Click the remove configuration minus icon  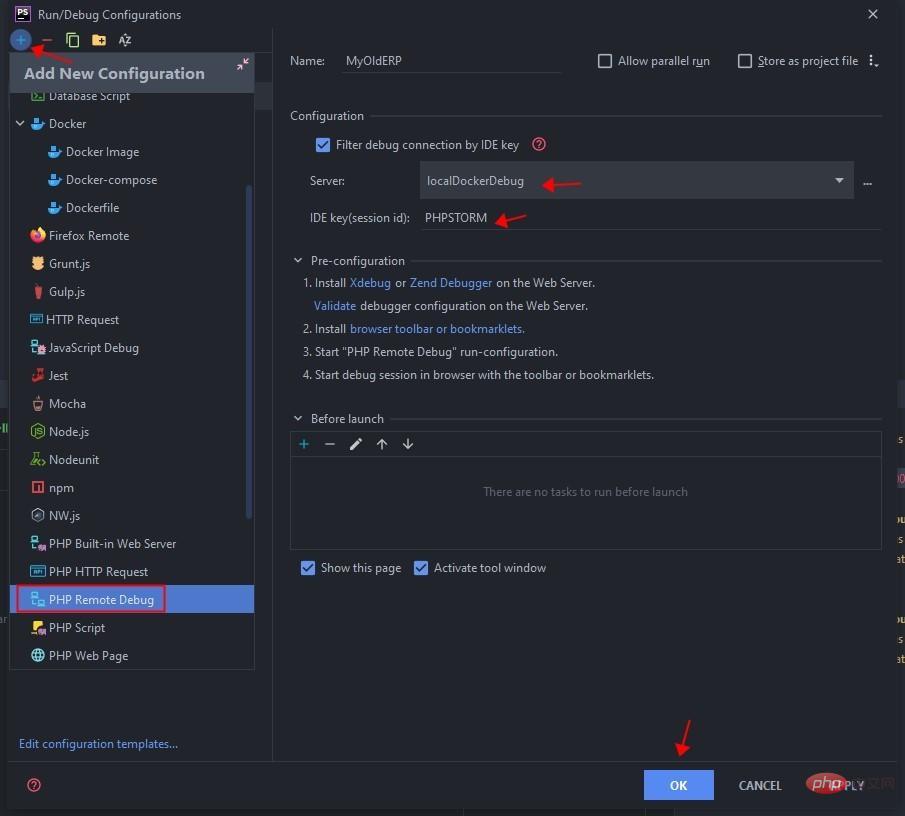tap(47, 40)
